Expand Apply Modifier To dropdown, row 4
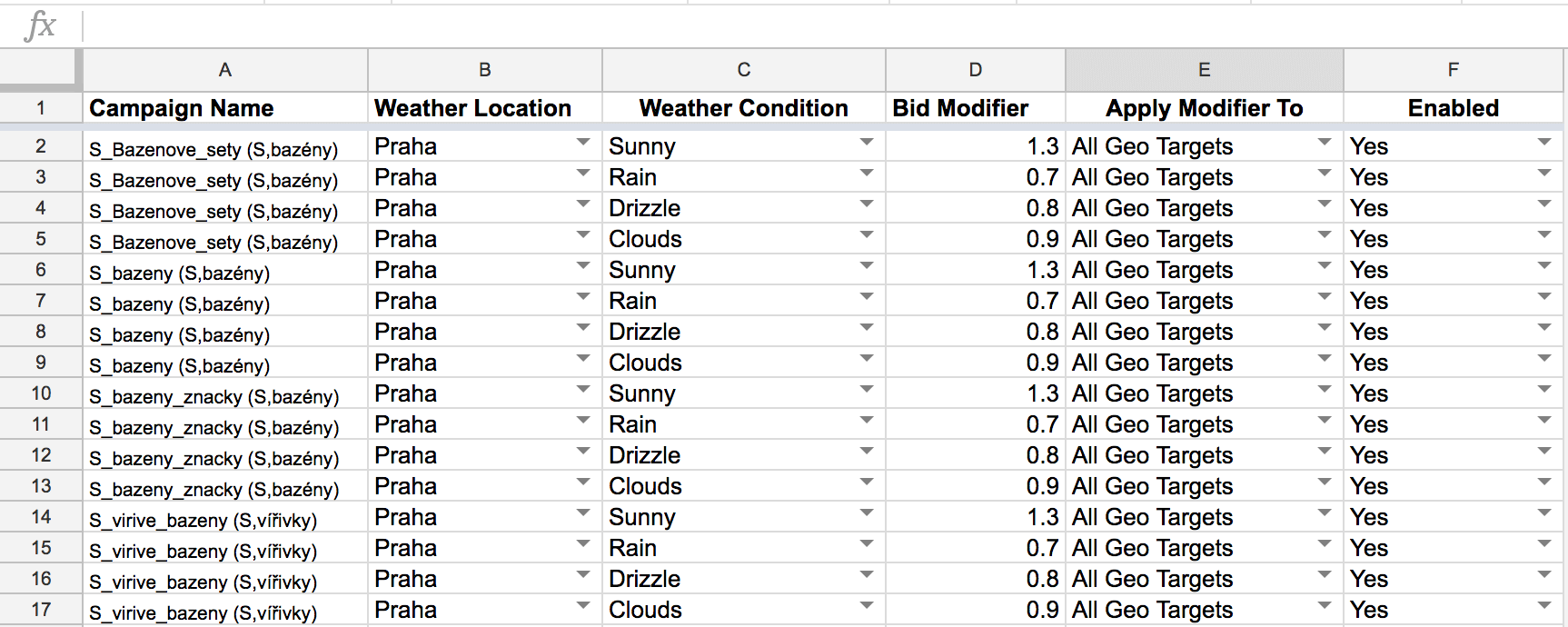 point(1325,204)
